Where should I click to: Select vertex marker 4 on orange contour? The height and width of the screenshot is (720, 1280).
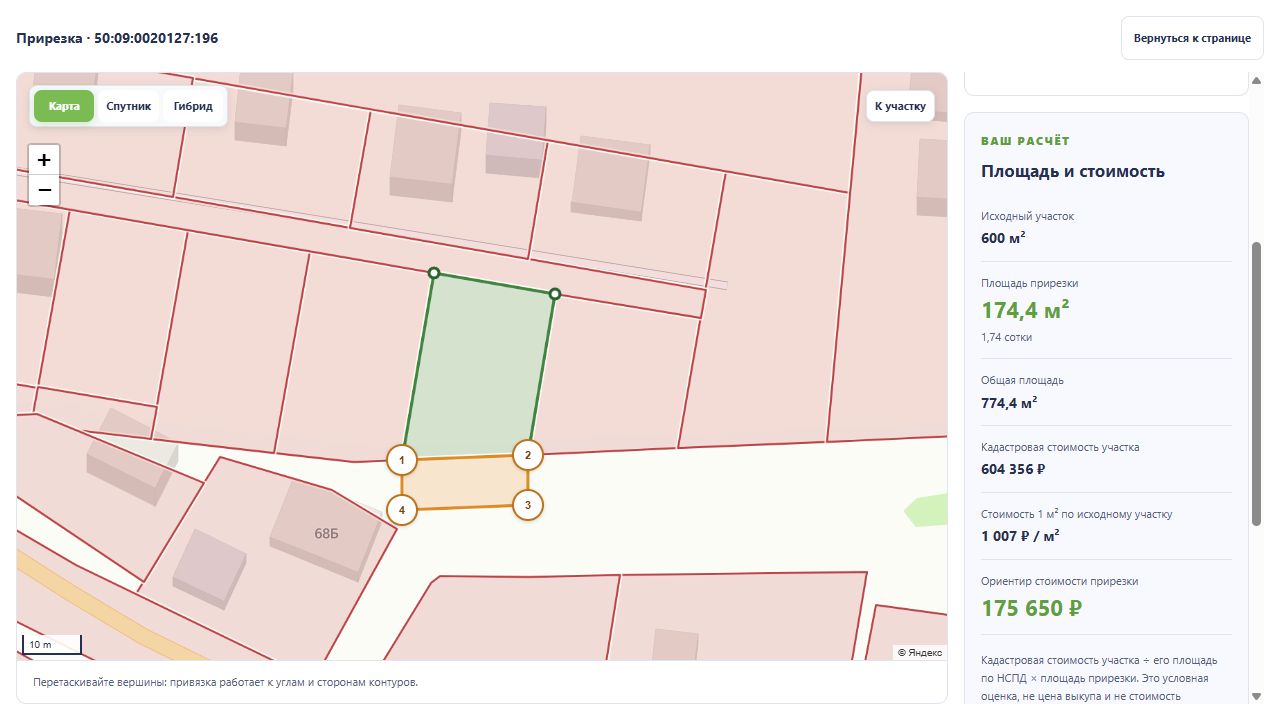click(401, 510)
